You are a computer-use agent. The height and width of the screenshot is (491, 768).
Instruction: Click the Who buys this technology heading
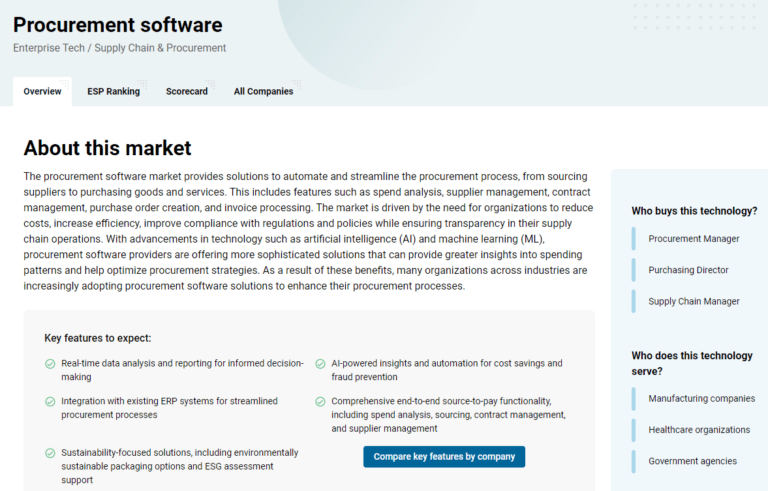(x=694, y=211)
